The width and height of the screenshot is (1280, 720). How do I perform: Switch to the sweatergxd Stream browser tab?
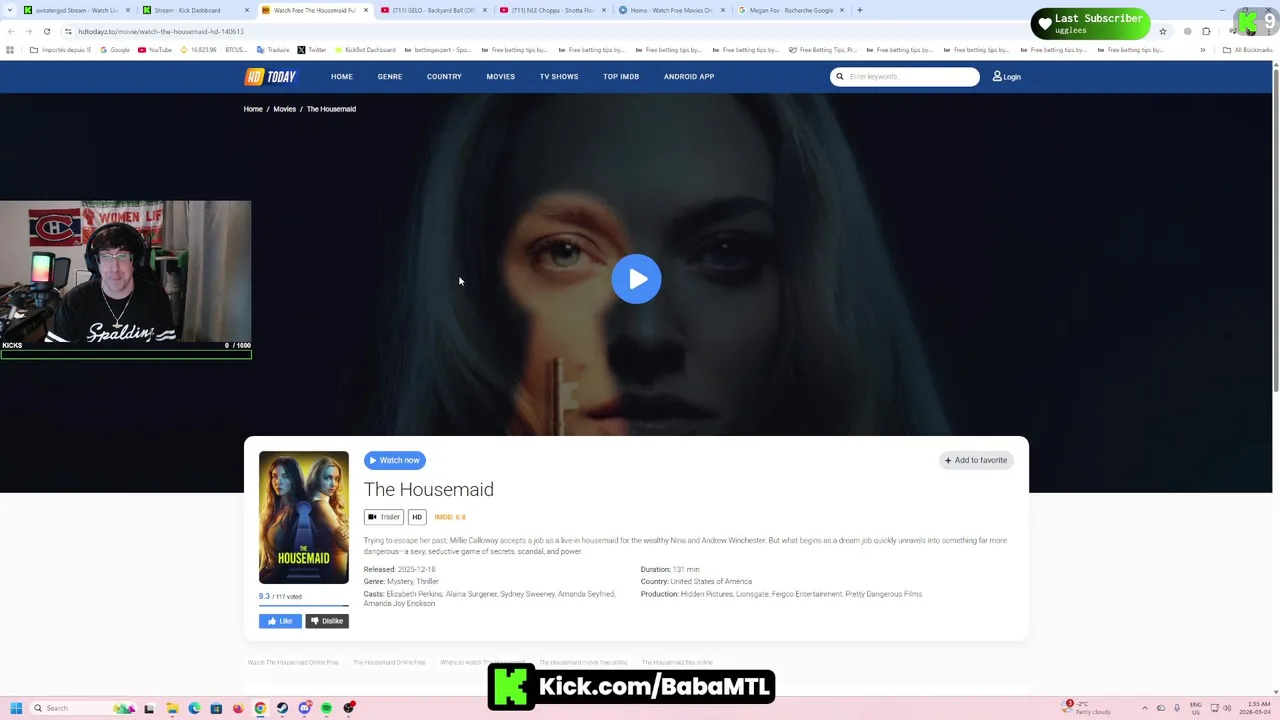(x=77, y=10)
